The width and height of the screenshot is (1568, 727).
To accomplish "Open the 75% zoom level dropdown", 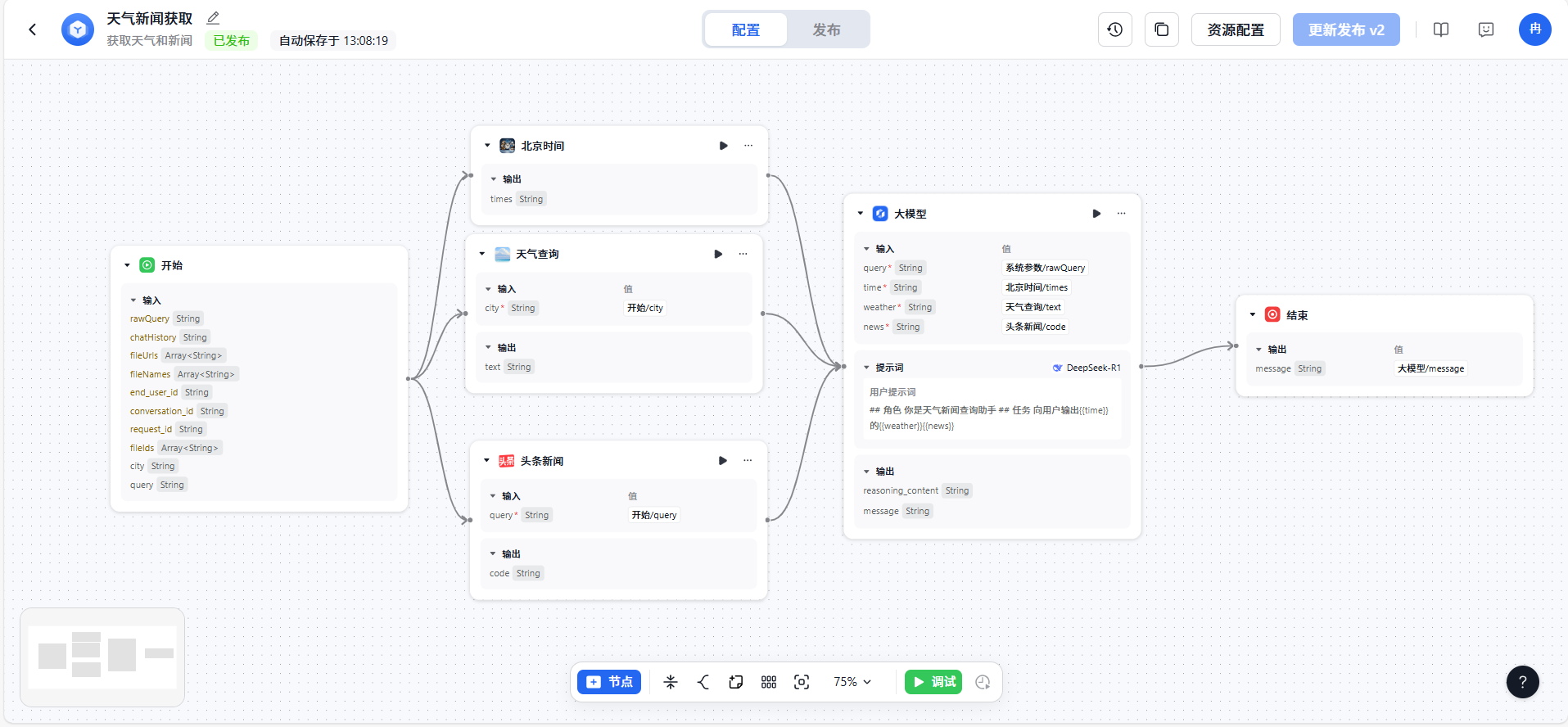I will pos(852,682).
